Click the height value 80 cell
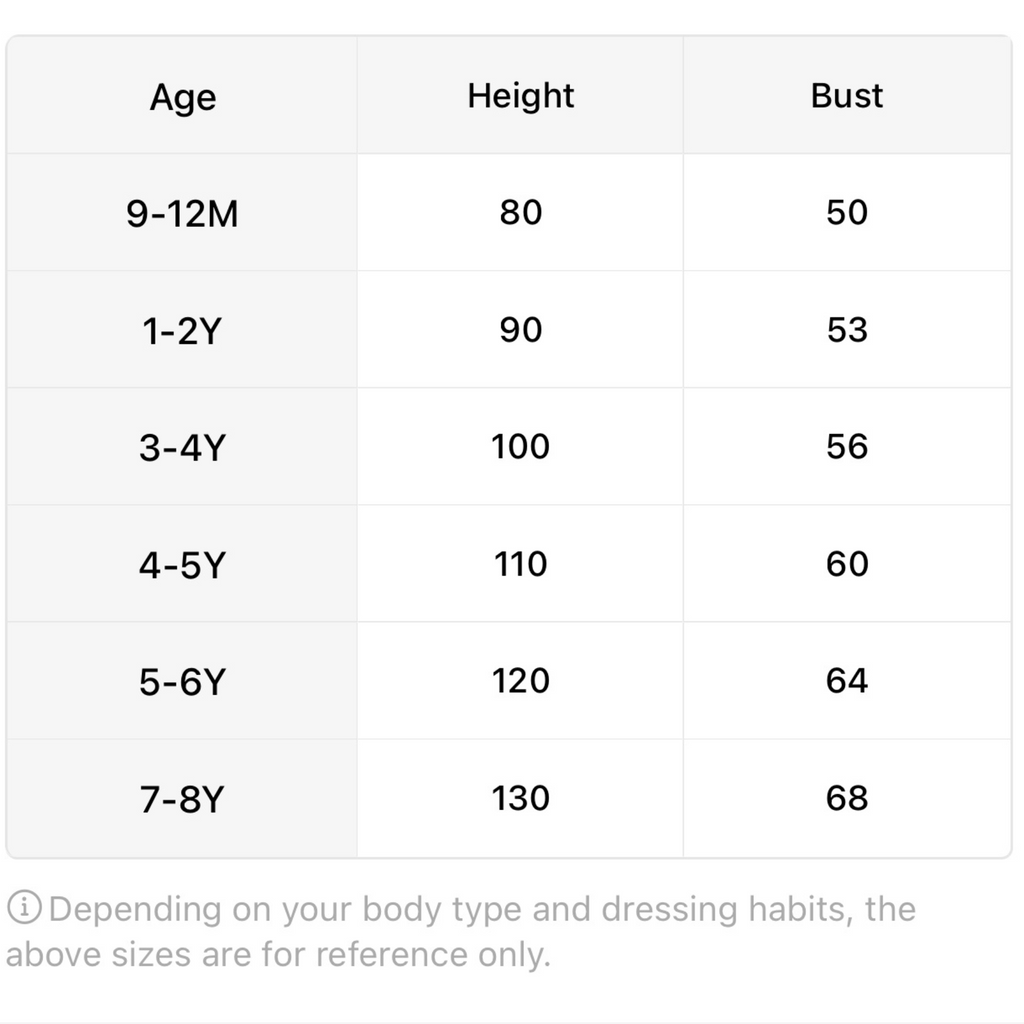The image size is (1024, 1024). click(x=520, y=212)
